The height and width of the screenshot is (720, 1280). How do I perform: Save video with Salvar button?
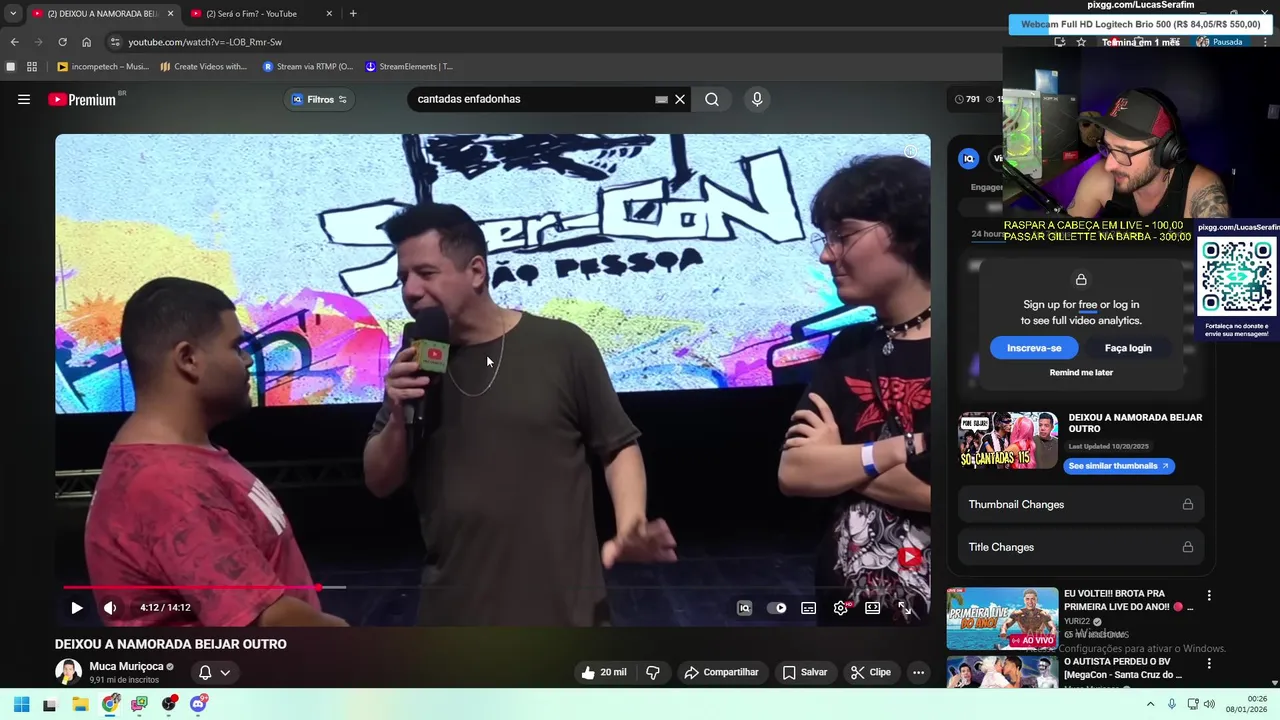(805, 672)
